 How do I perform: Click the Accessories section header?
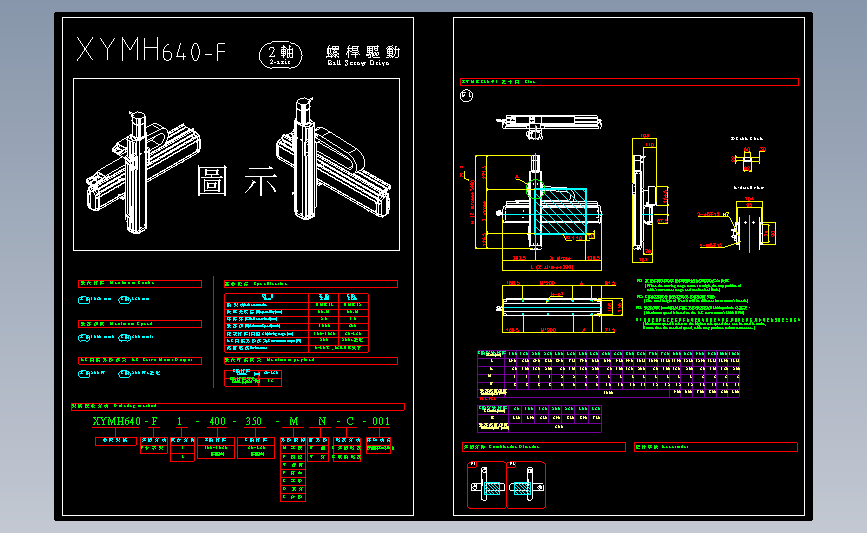[x=716, y=447]
